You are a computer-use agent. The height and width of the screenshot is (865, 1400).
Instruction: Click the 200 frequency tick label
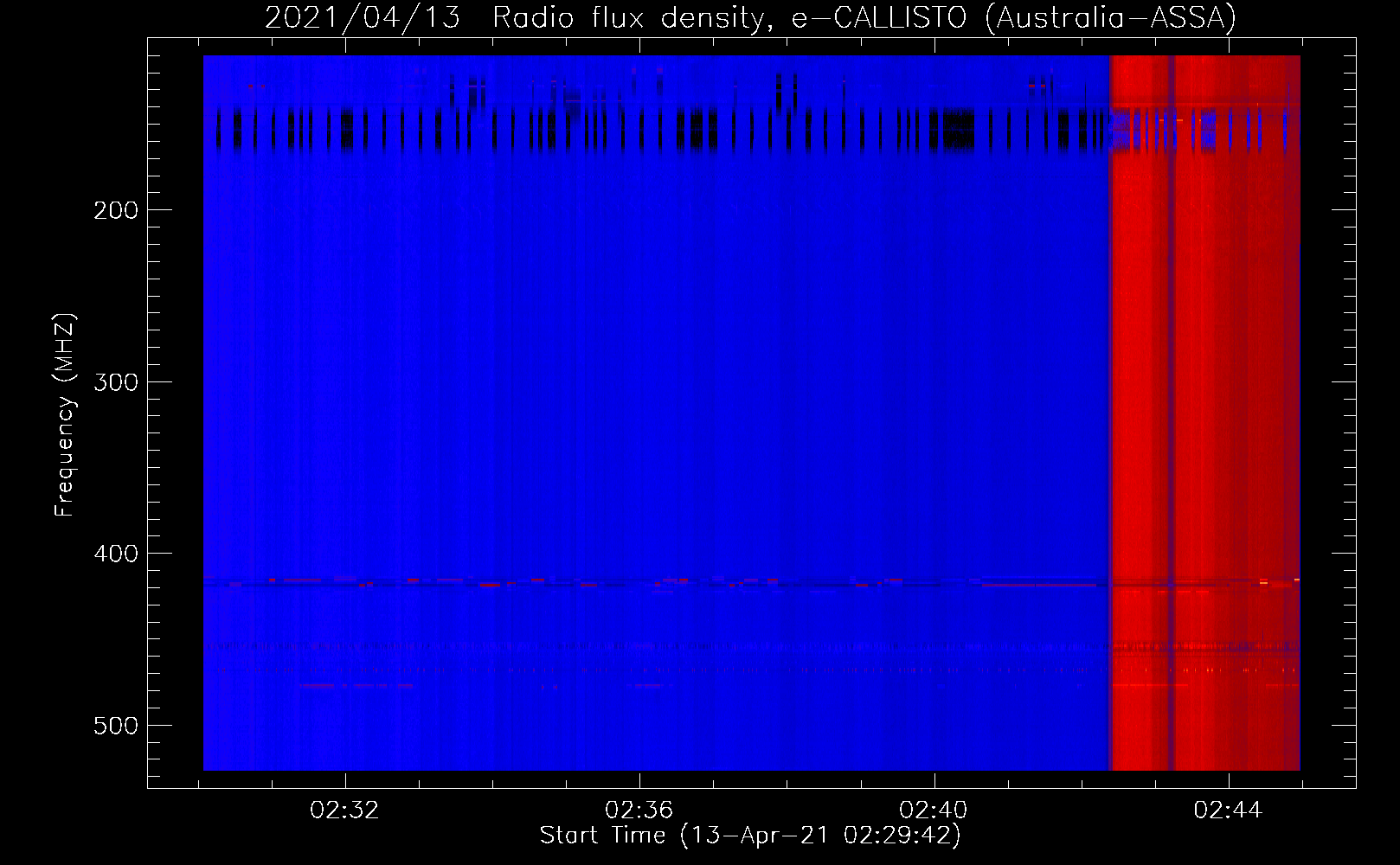[116, 210]
